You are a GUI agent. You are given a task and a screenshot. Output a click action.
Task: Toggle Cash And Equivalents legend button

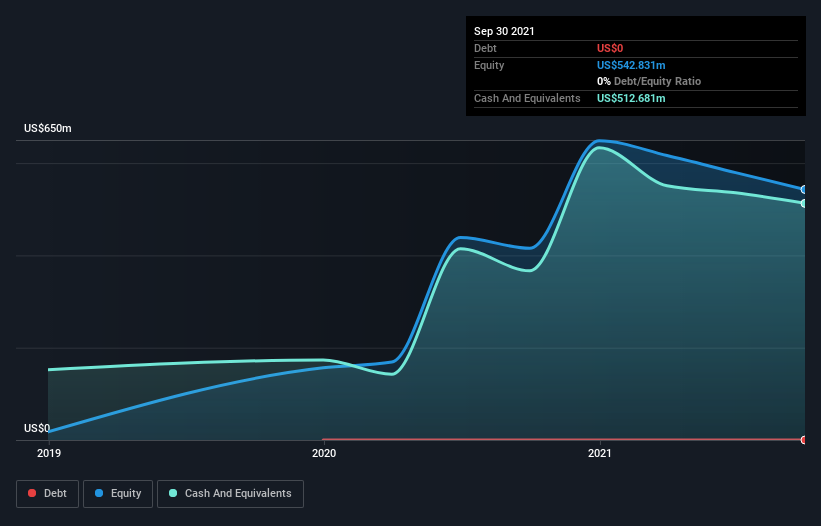pos(230,494)
